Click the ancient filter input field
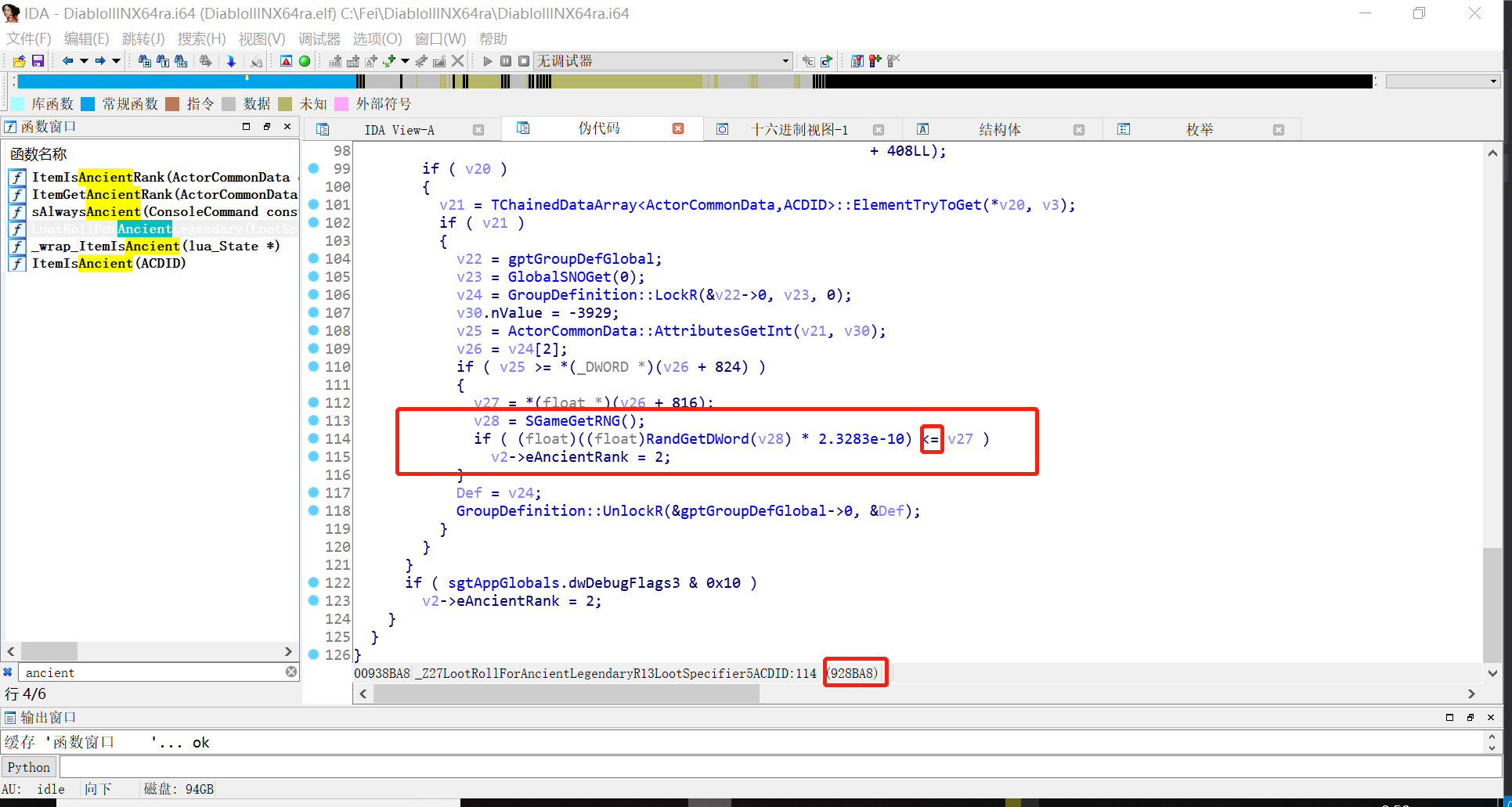The width and height of the screenshot is (1512, 807). (x=153, y=672)
